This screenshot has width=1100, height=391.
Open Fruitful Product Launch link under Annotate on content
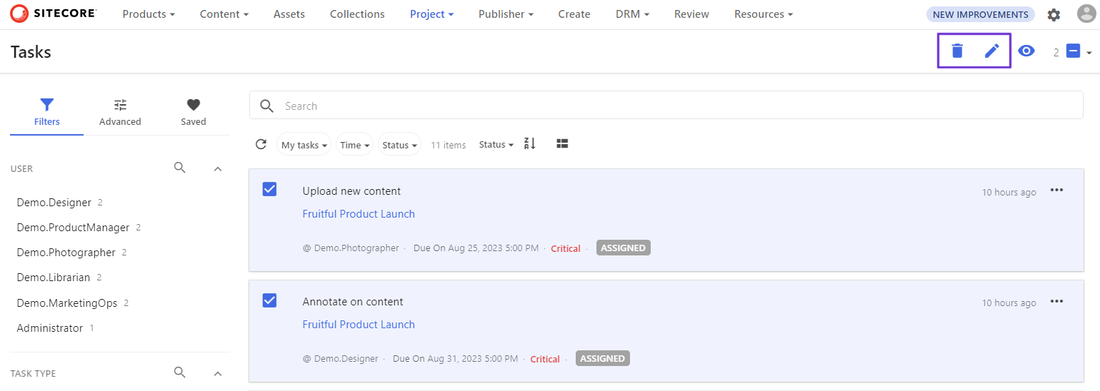tap(358, 324)
